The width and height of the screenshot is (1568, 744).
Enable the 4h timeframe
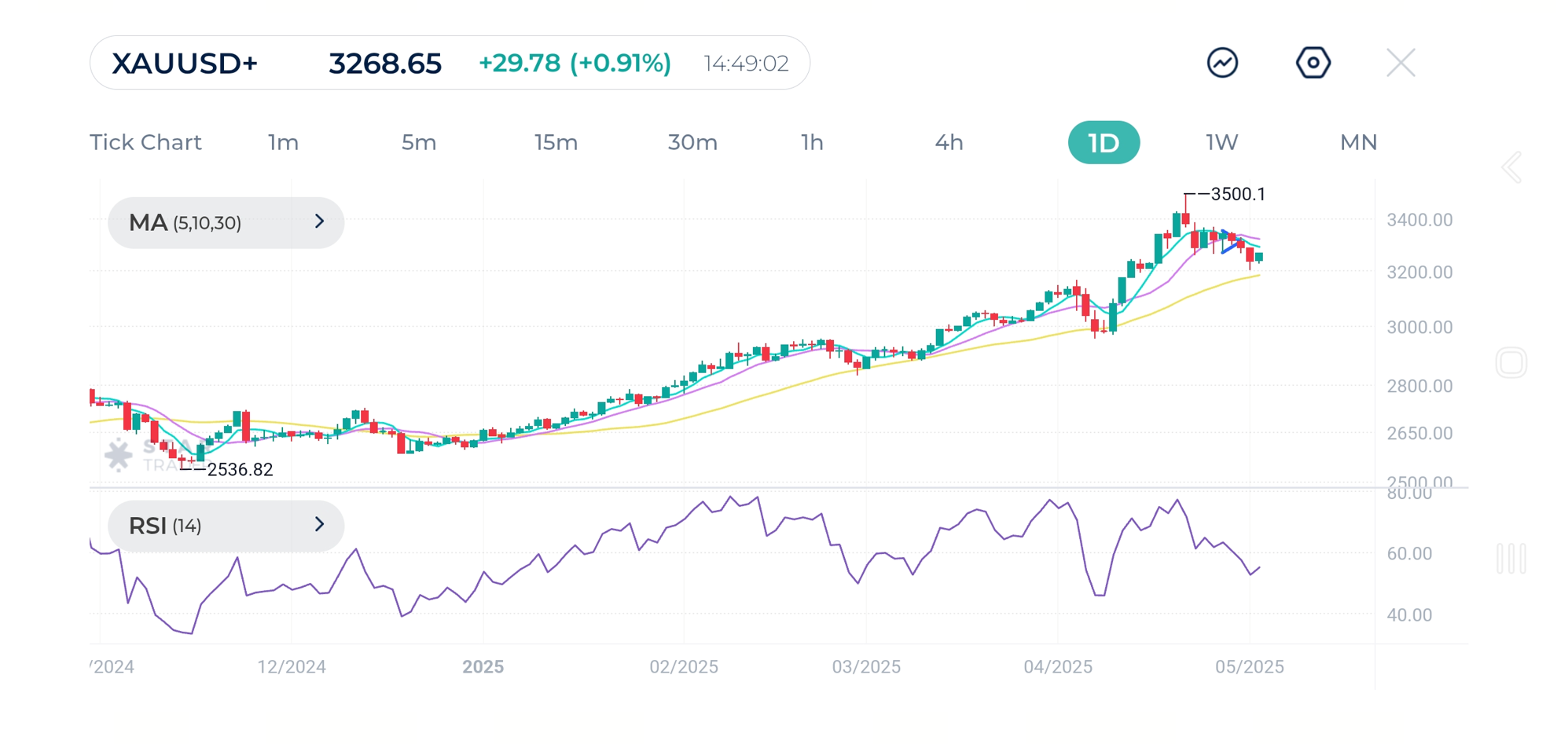click(949, 142)
